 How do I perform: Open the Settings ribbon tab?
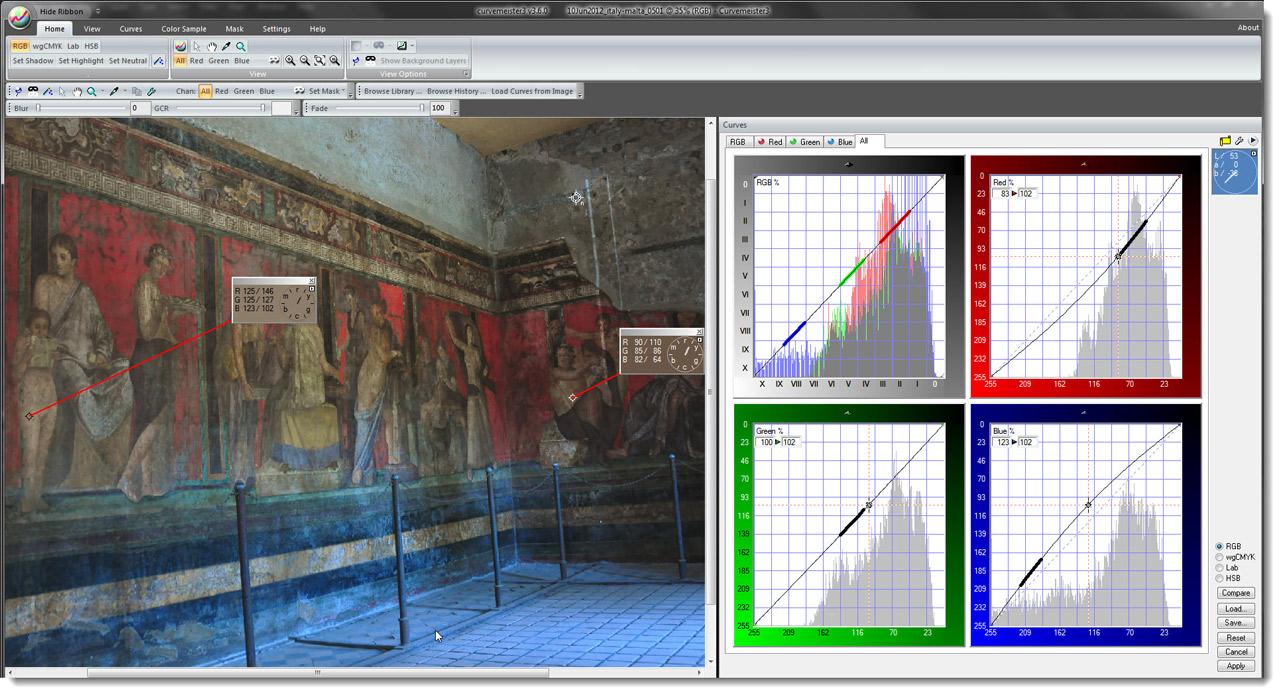coord(277,29)
